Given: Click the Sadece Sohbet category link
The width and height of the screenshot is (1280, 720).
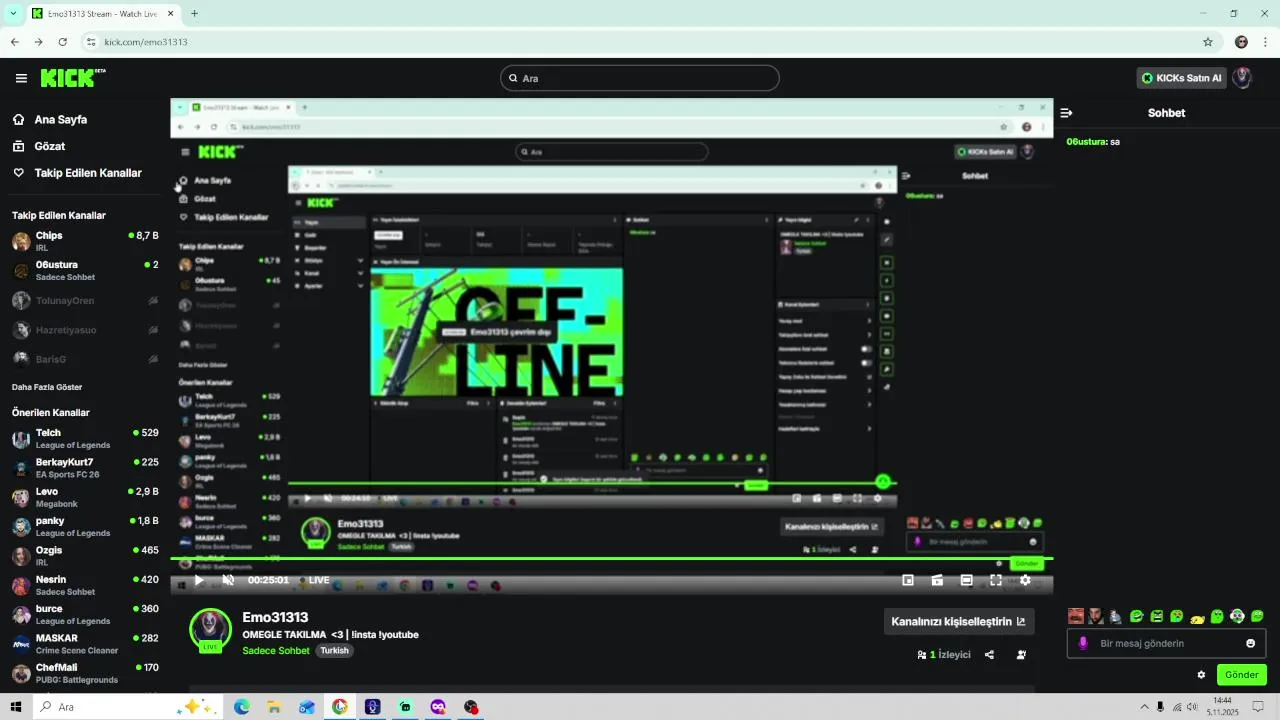Looking at the screenshot, I should pyautogui.click(x=276, y=650).
